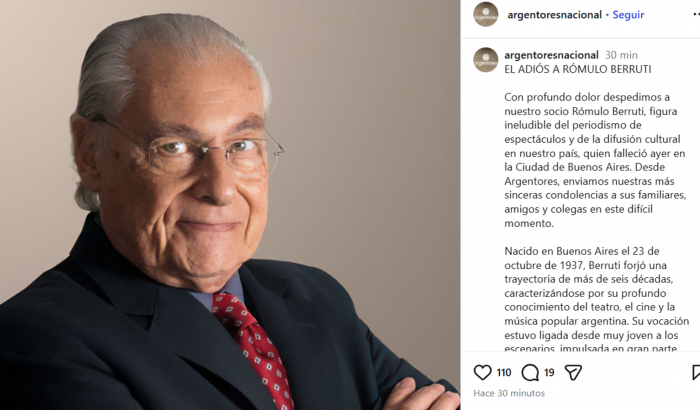Open the argentoresnacional profile avatar in header
This screenshot has height=410, width=700.
486,14
